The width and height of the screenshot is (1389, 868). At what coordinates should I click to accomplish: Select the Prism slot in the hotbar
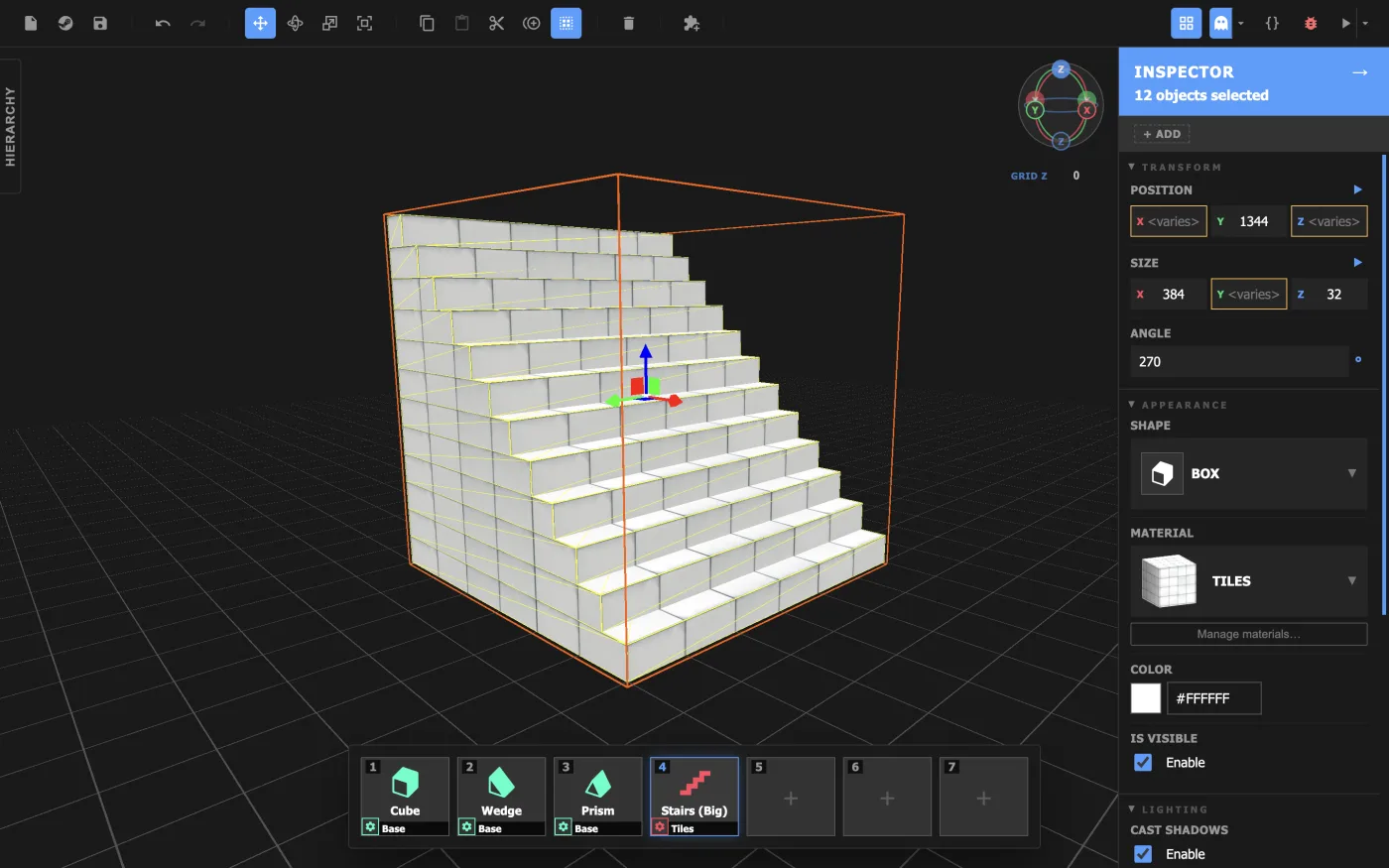(x=597, y=797)
